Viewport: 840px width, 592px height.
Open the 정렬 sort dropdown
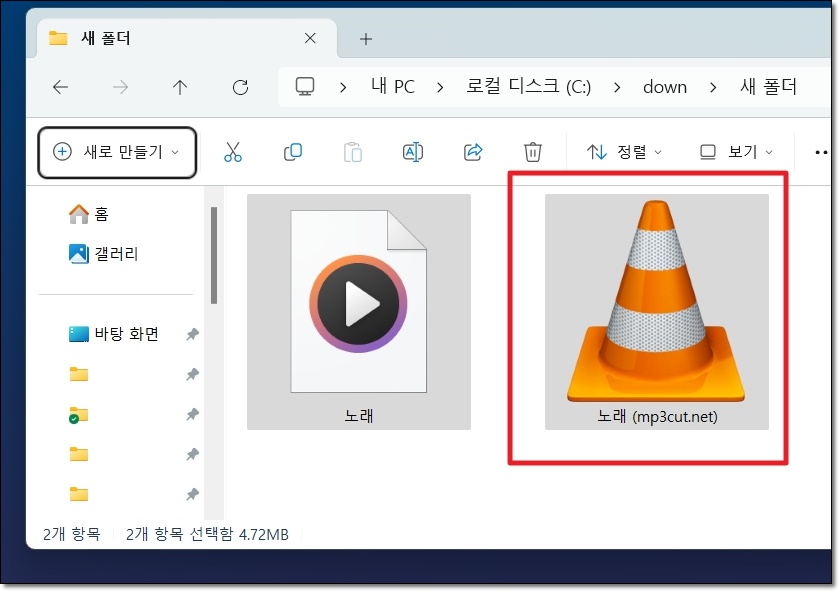point(624,152)
